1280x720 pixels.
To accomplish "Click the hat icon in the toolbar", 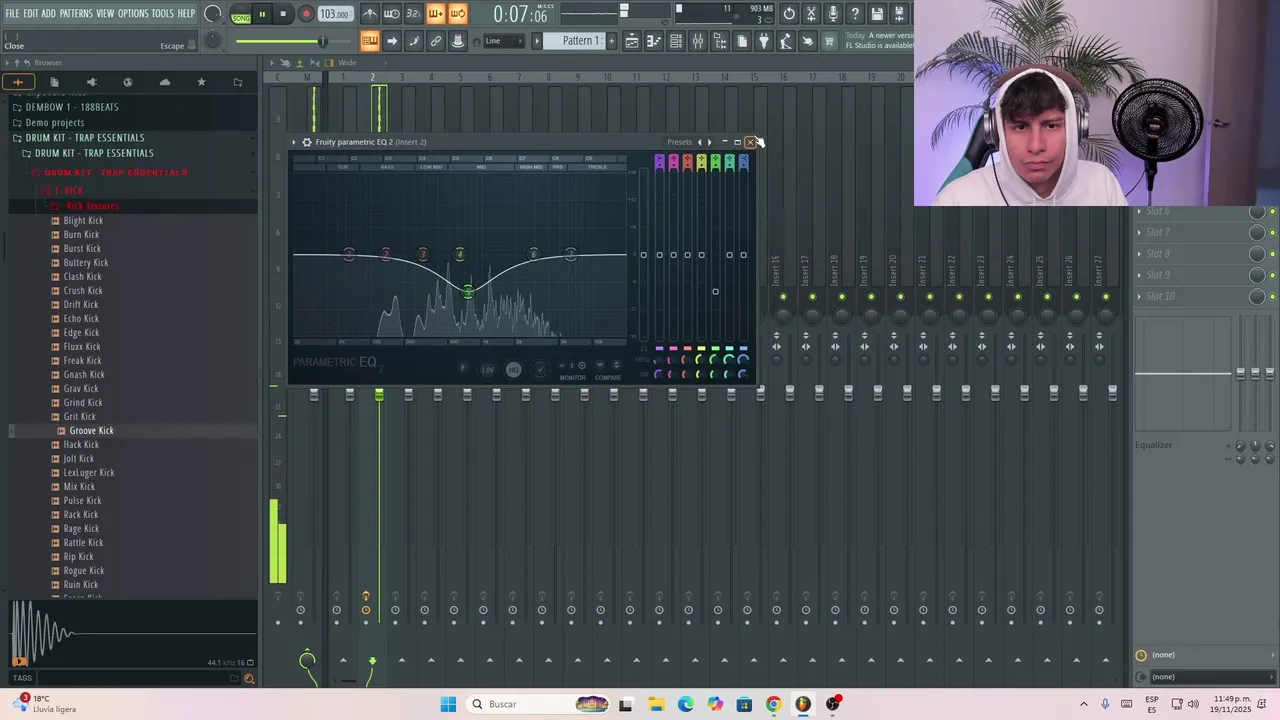I will pos(458,41).
